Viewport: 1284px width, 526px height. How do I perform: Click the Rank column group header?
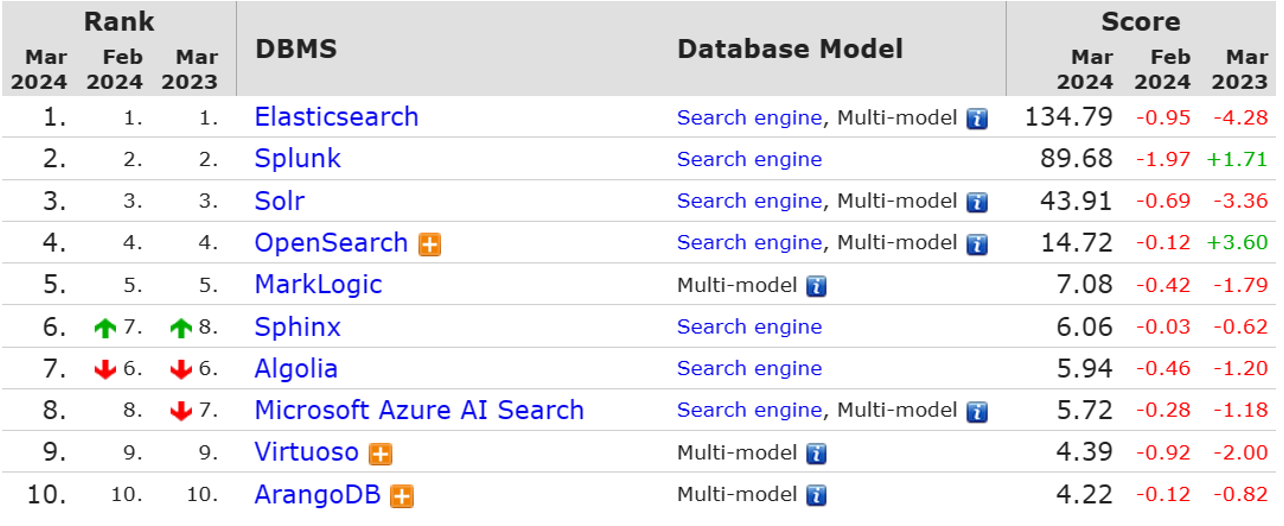click(118, 20)
